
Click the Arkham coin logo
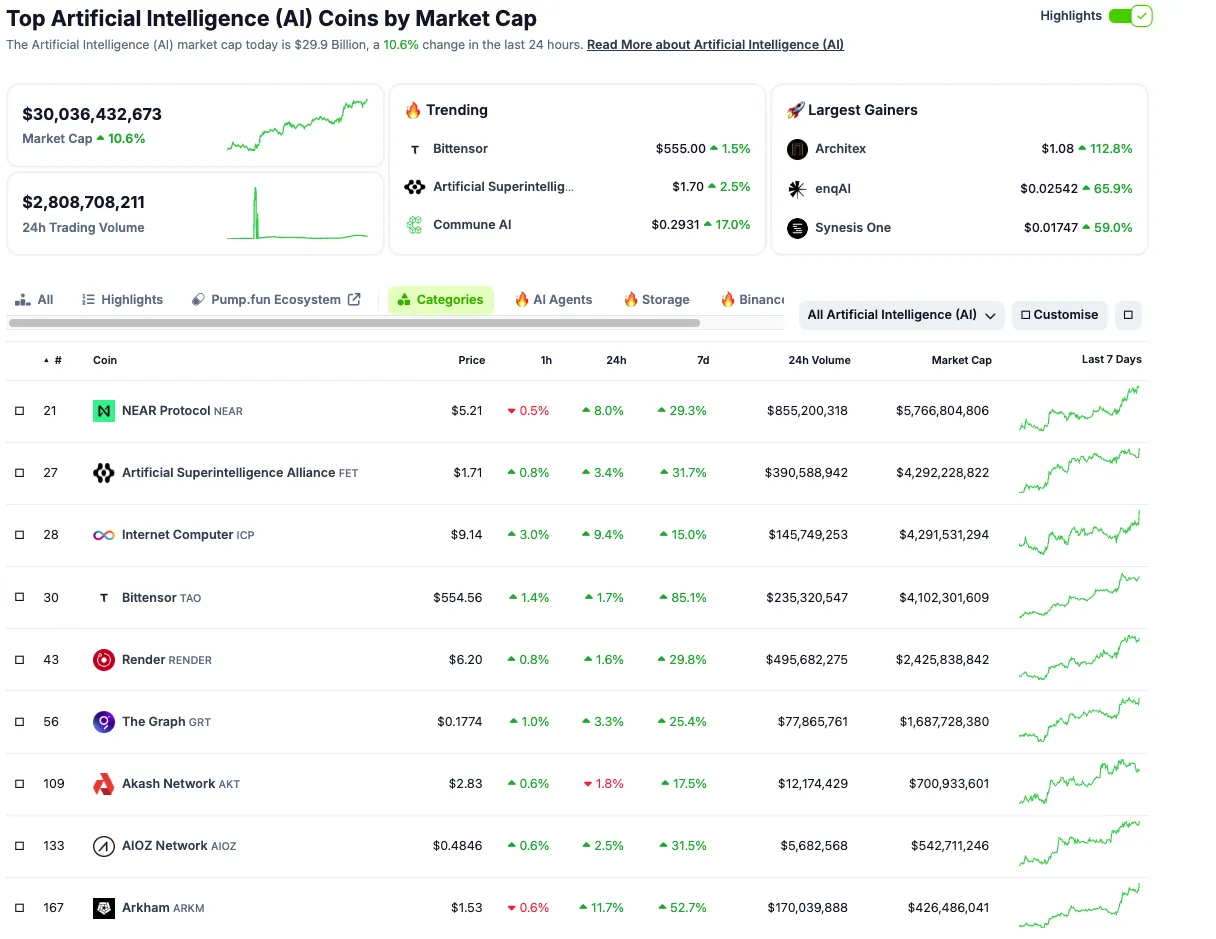tap(105, 907)
